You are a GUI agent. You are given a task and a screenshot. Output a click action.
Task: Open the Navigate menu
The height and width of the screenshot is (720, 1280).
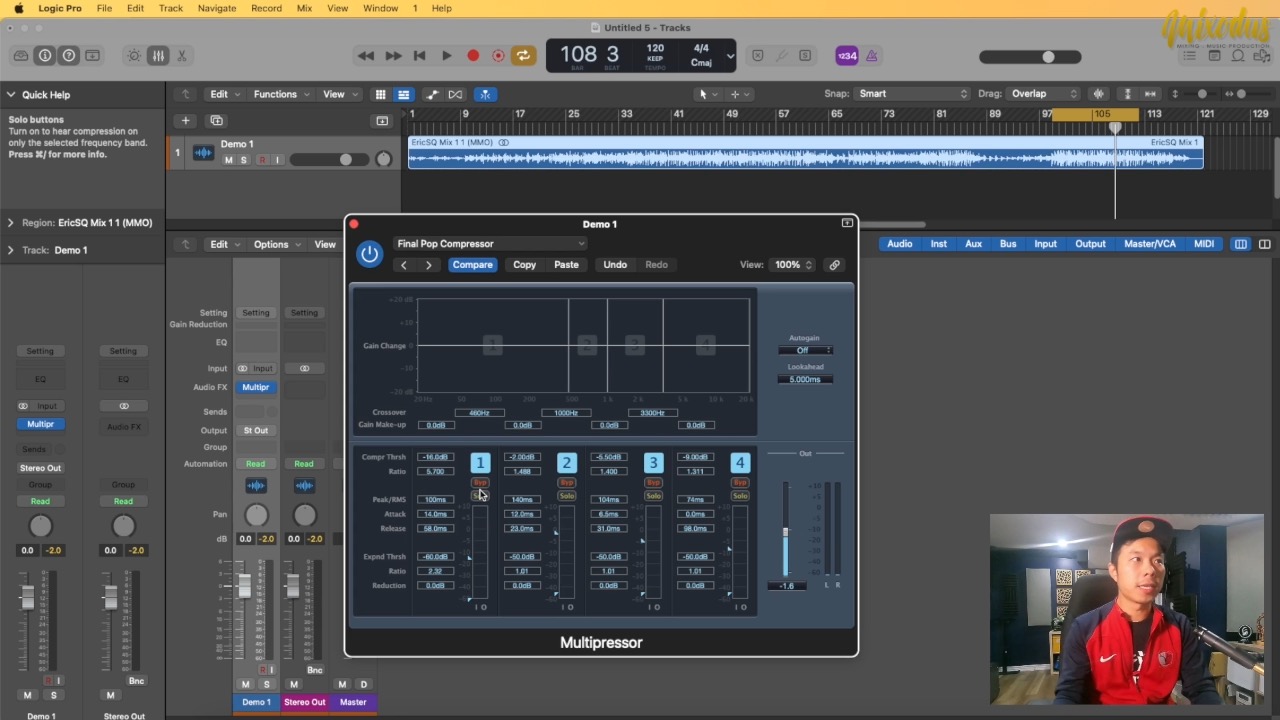tap(217, 8)
